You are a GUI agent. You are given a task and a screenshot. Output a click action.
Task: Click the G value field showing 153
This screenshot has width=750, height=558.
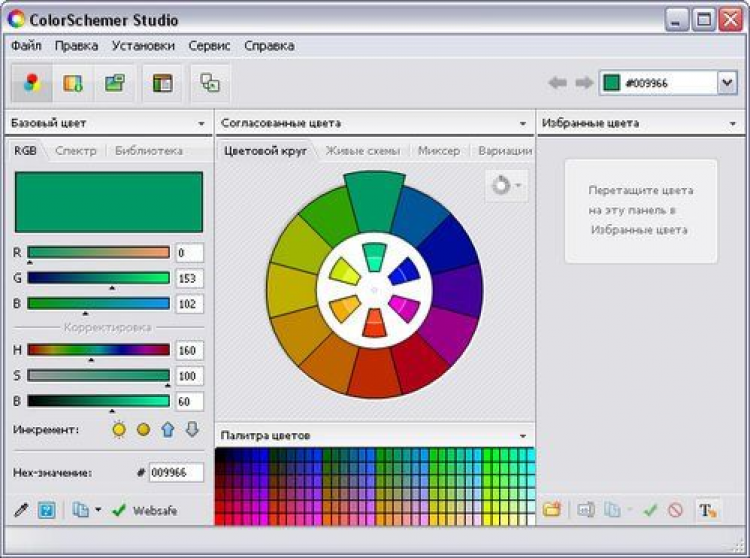[189, 278]
